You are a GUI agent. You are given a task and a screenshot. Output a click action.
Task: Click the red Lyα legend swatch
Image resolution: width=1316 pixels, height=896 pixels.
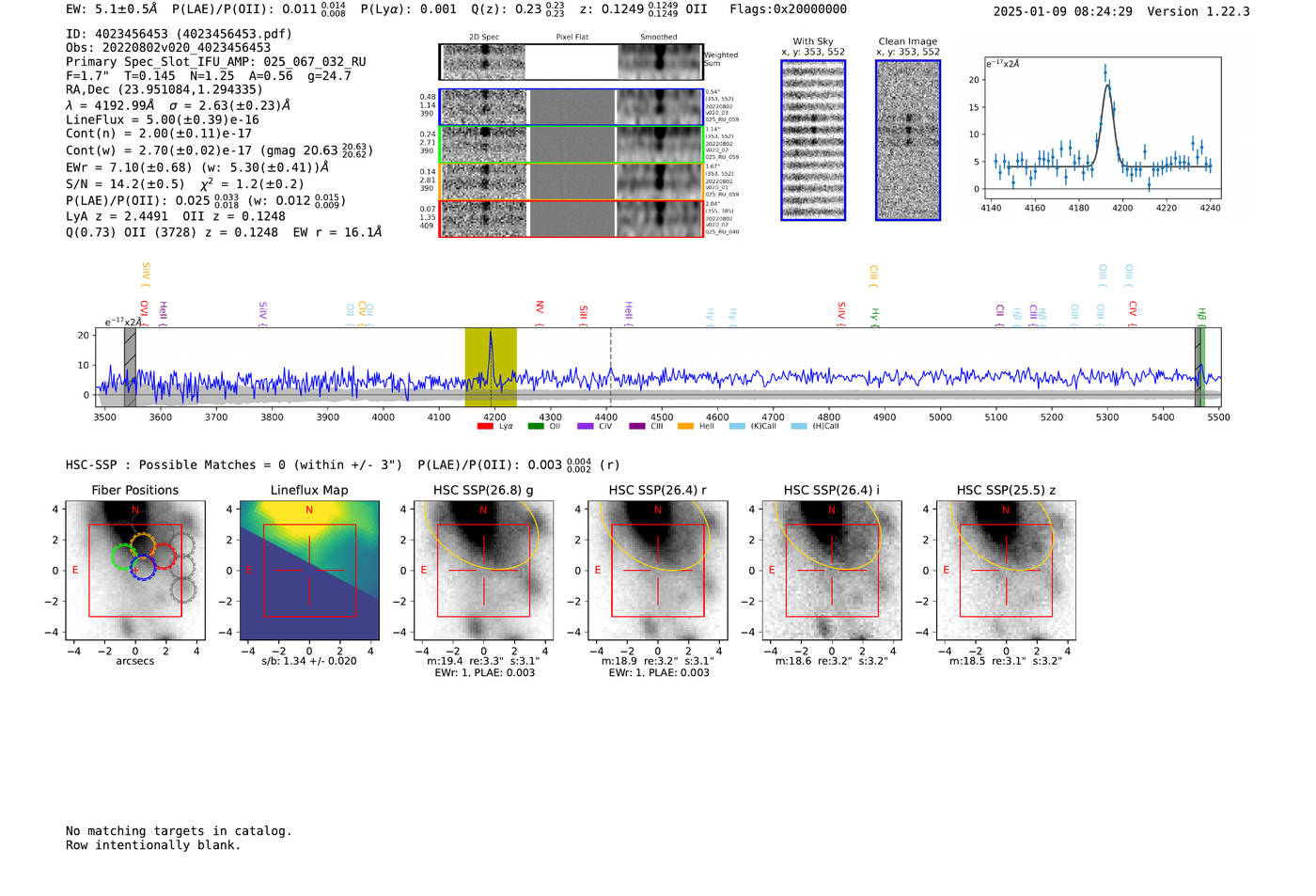pos(485,427)
